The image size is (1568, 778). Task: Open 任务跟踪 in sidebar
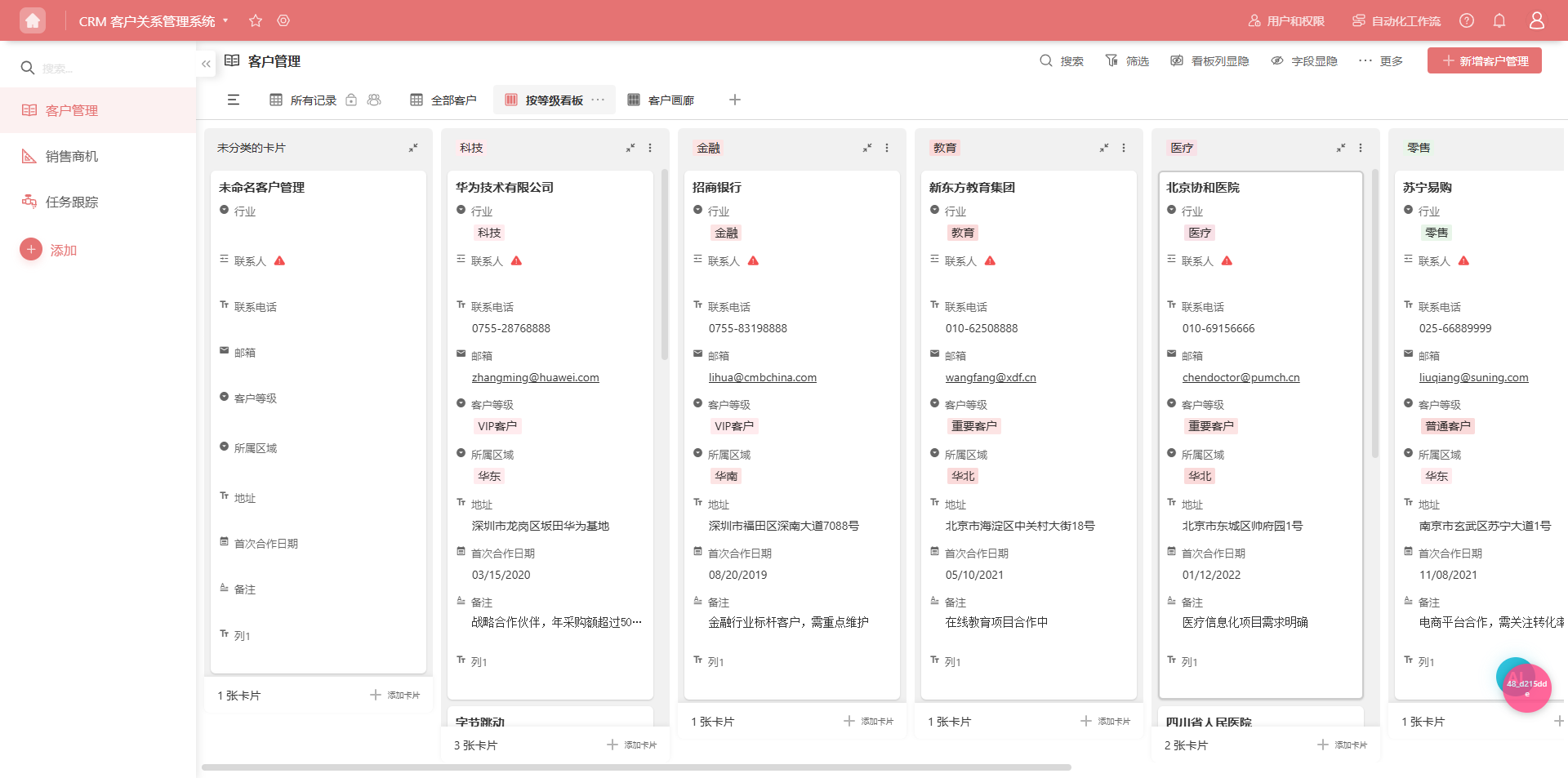pyautogui.click(x=98, y=202)
